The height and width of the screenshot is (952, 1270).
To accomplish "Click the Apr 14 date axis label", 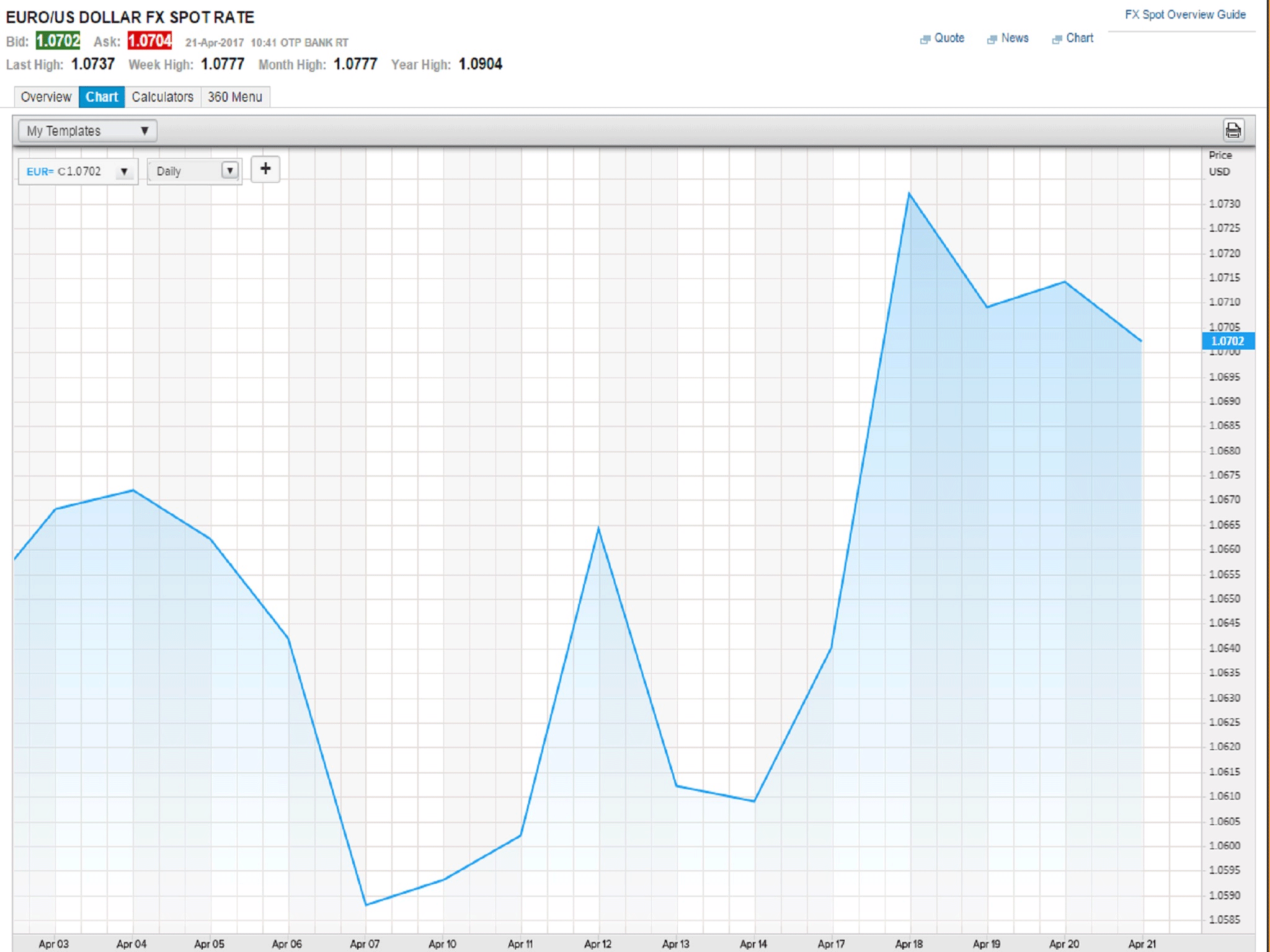I will click(753, 943).
